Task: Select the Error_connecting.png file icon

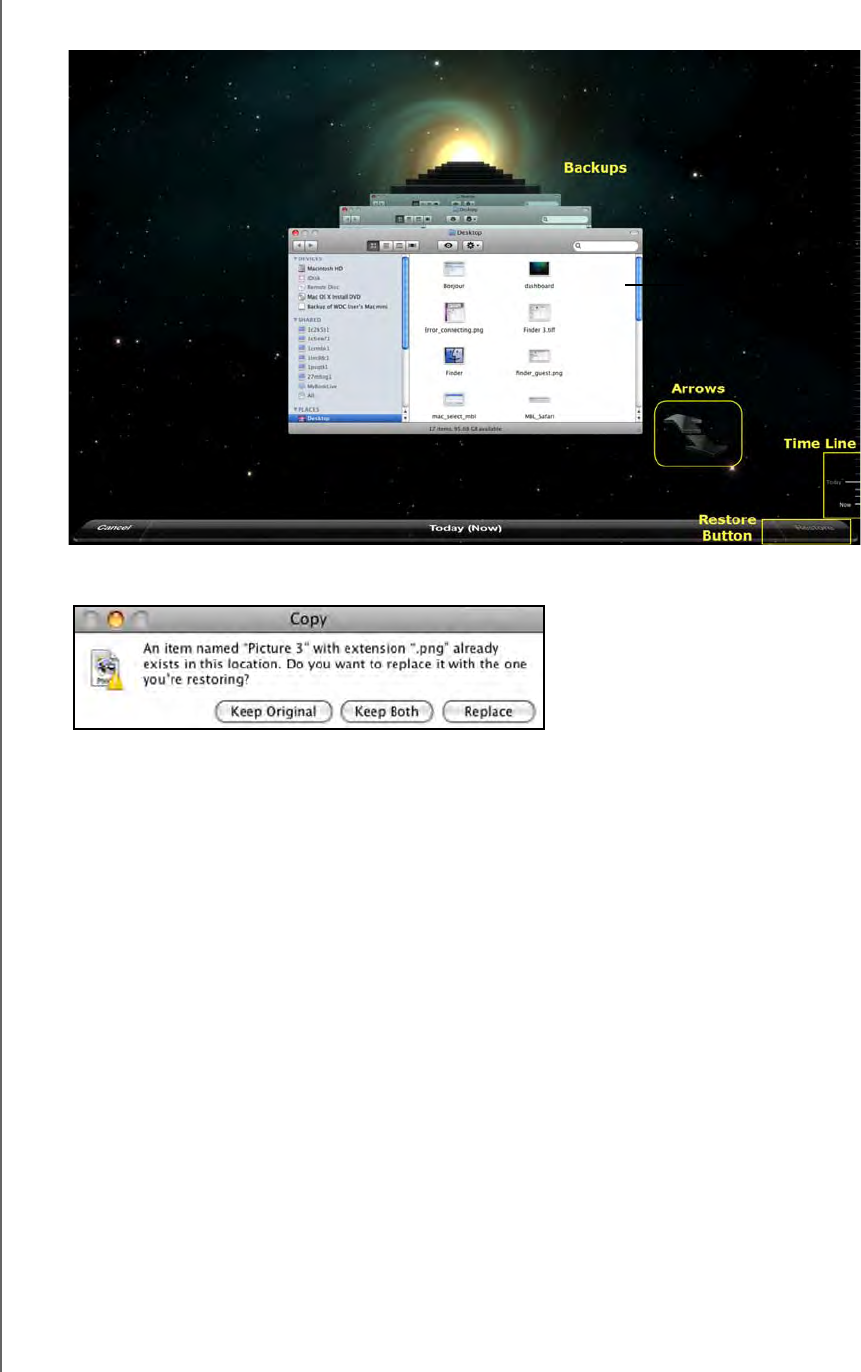Action: click(x=454, y=312)
